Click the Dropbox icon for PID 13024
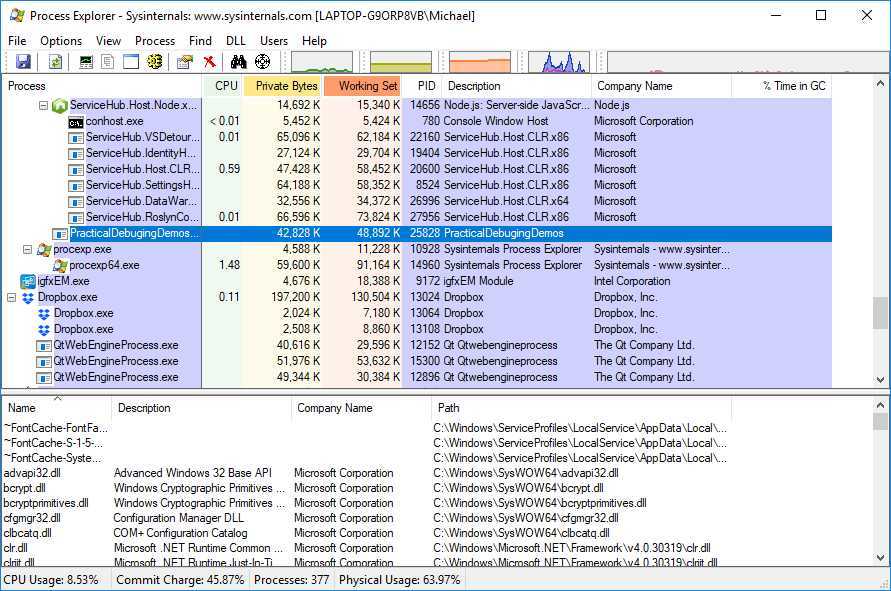Viewport: 891px width, 591px height. coord(28,297)
